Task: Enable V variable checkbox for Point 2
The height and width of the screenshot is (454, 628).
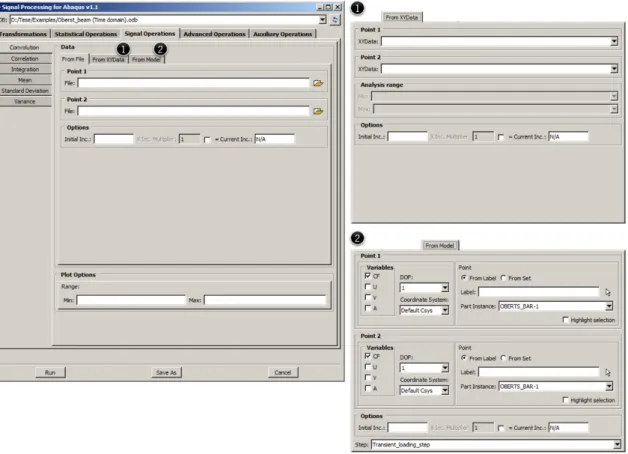Action: click(368, 378)
